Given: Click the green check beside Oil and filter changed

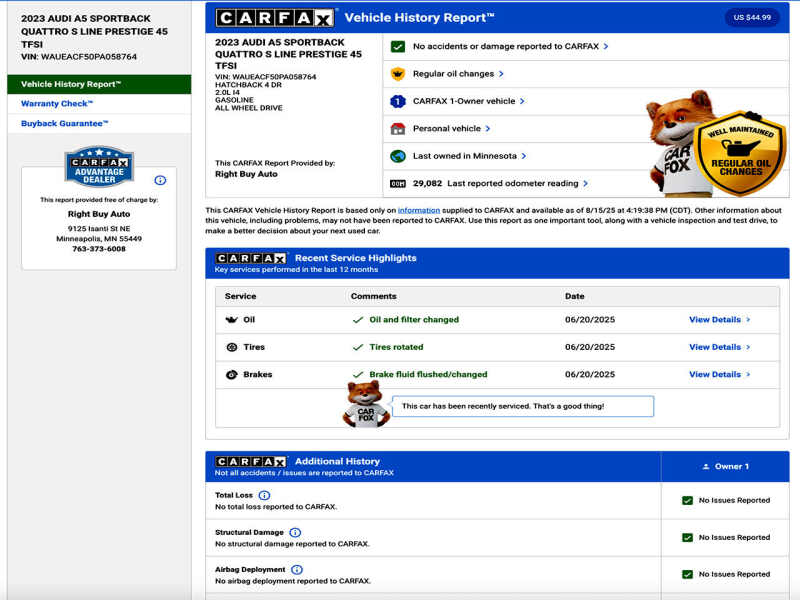Looking at the screenshot, I should (x=358, y=320).
